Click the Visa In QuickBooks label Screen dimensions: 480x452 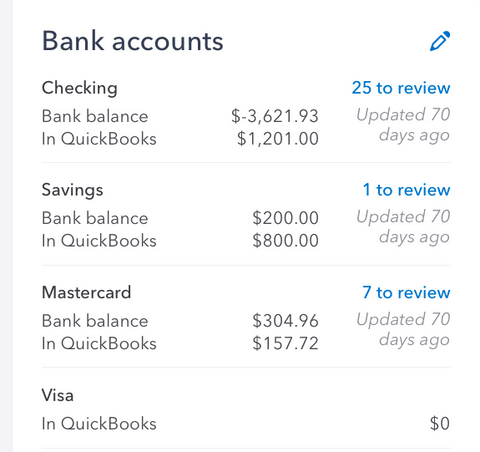(x=99, y=424)
